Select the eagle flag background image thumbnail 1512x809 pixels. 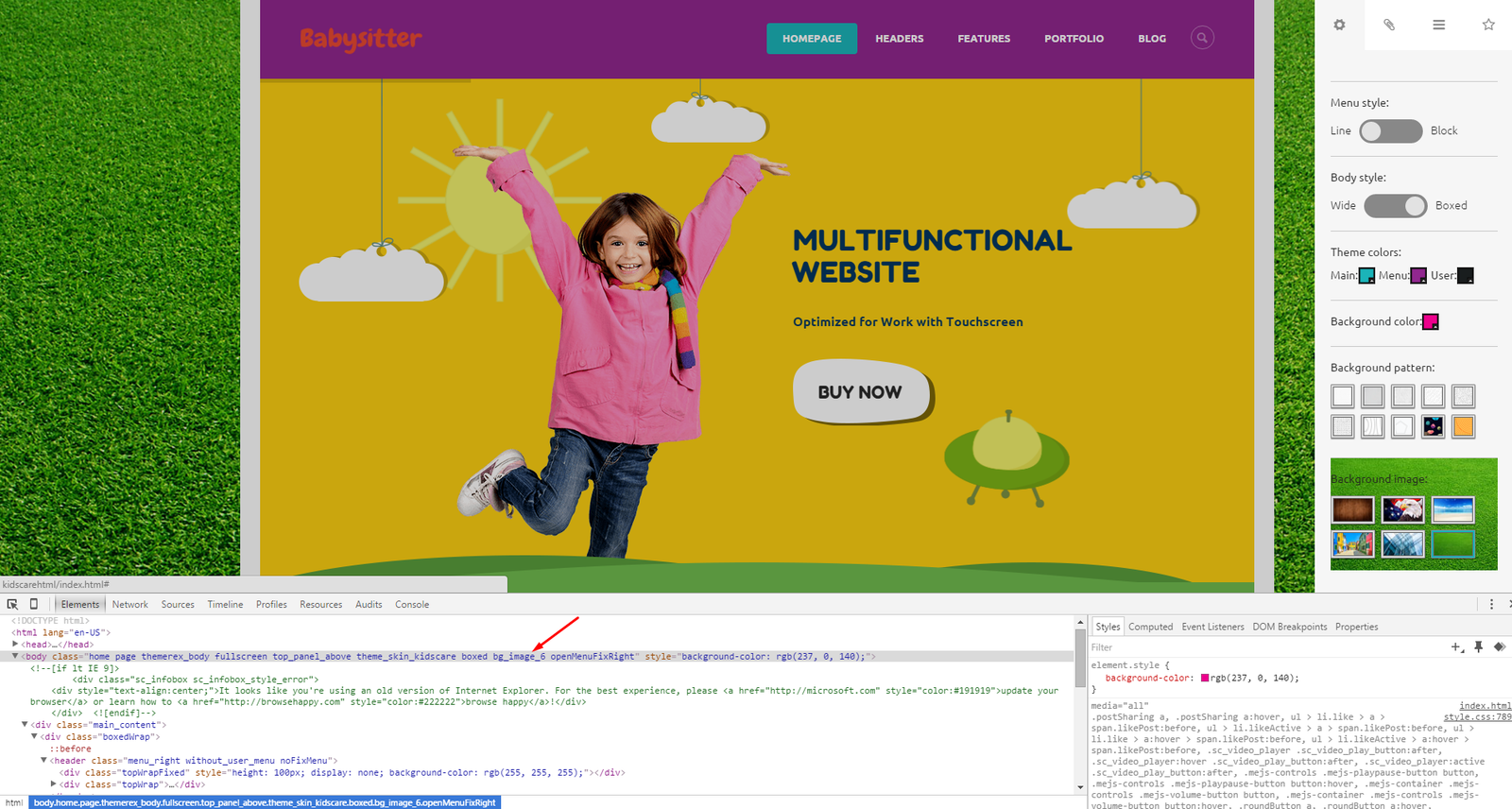1402,510
